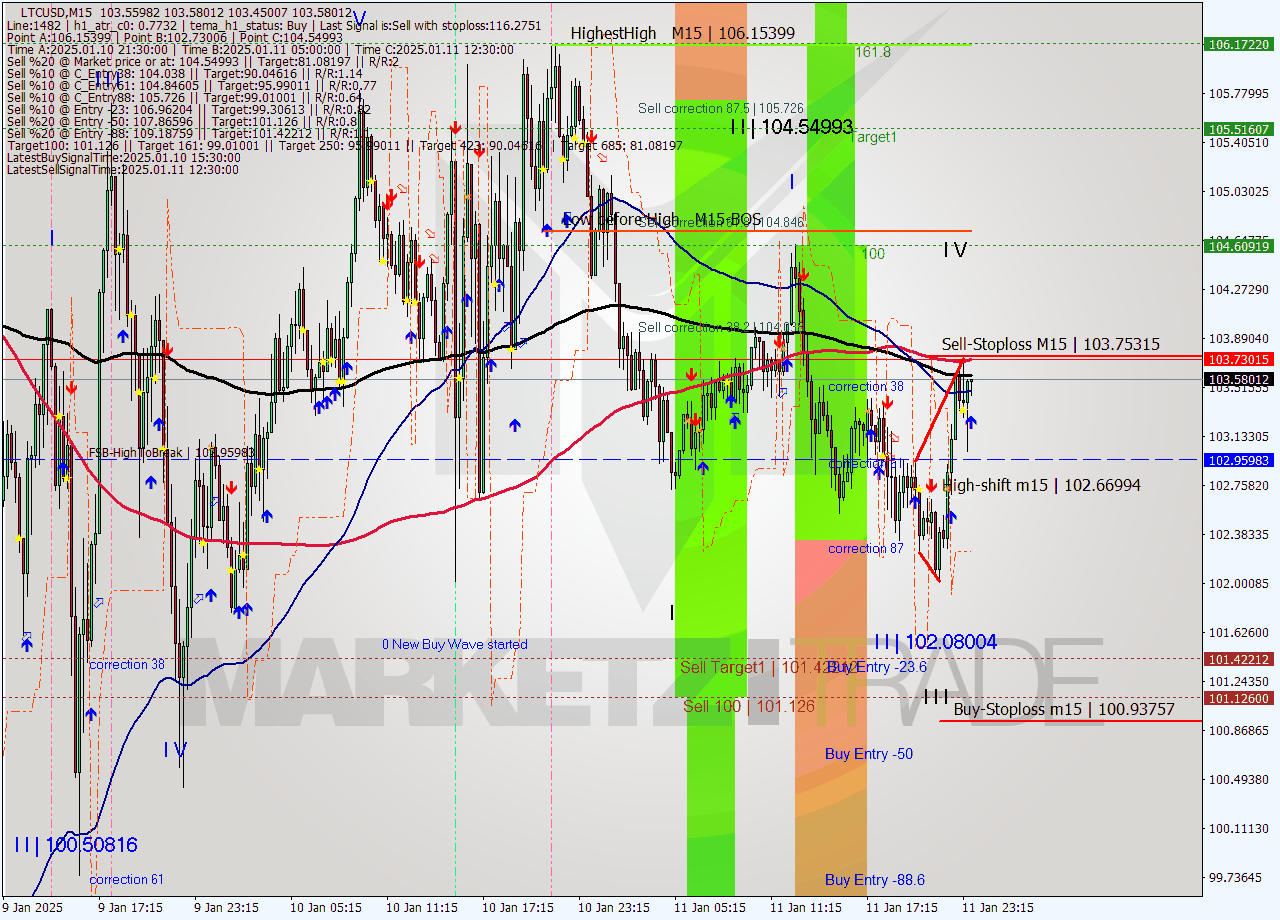
Task: Click the 'Buy Entry -50' label
Action: (869, 754)
